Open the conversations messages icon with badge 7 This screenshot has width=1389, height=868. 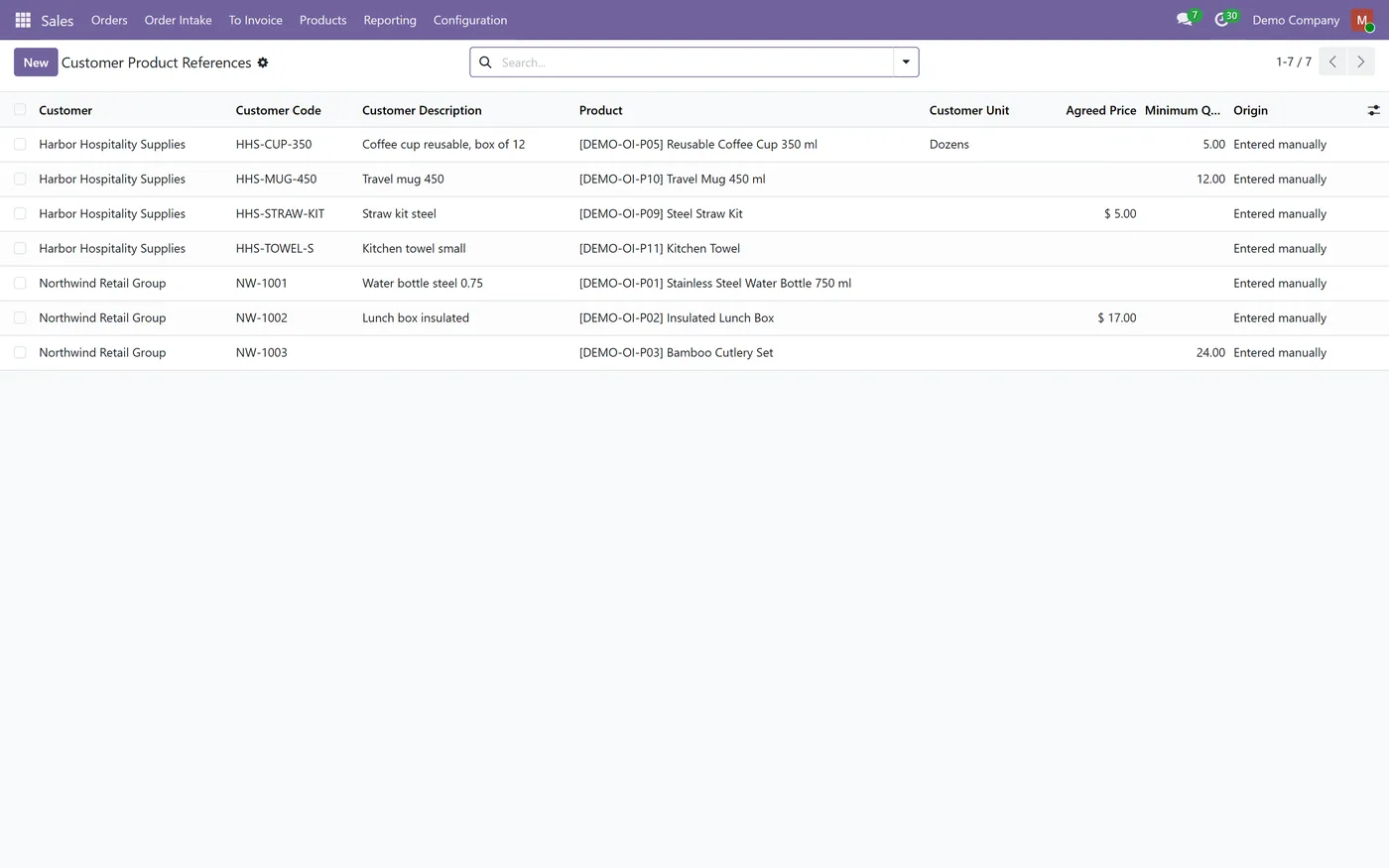(1187, 19)
